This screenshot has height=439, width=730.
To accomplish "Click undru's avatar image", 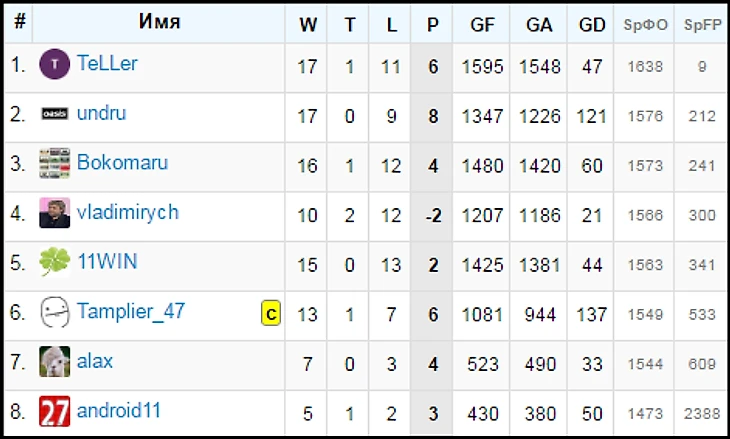I will click(x=54, y=115).
